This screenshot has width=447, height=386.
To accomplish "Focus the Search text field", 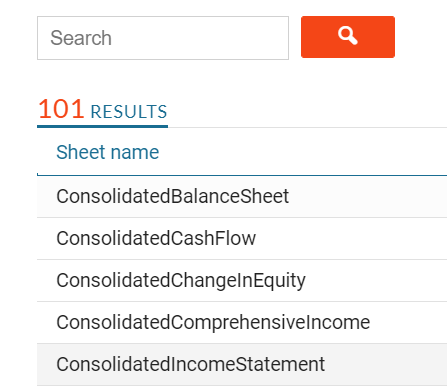I will (x=163, y=38).
